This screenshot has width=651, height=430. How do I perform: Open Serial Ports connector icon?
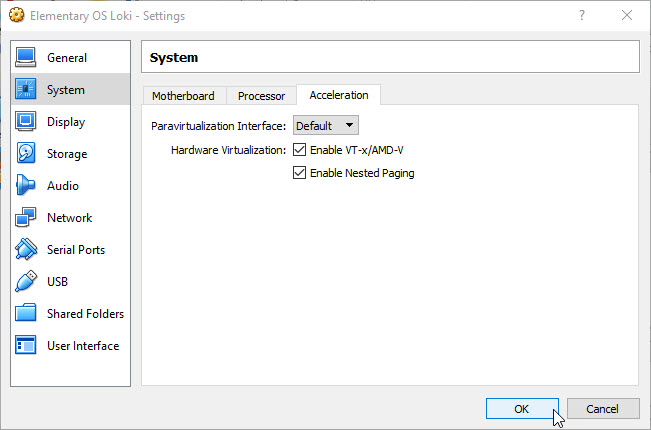click(x=26, y=249)
